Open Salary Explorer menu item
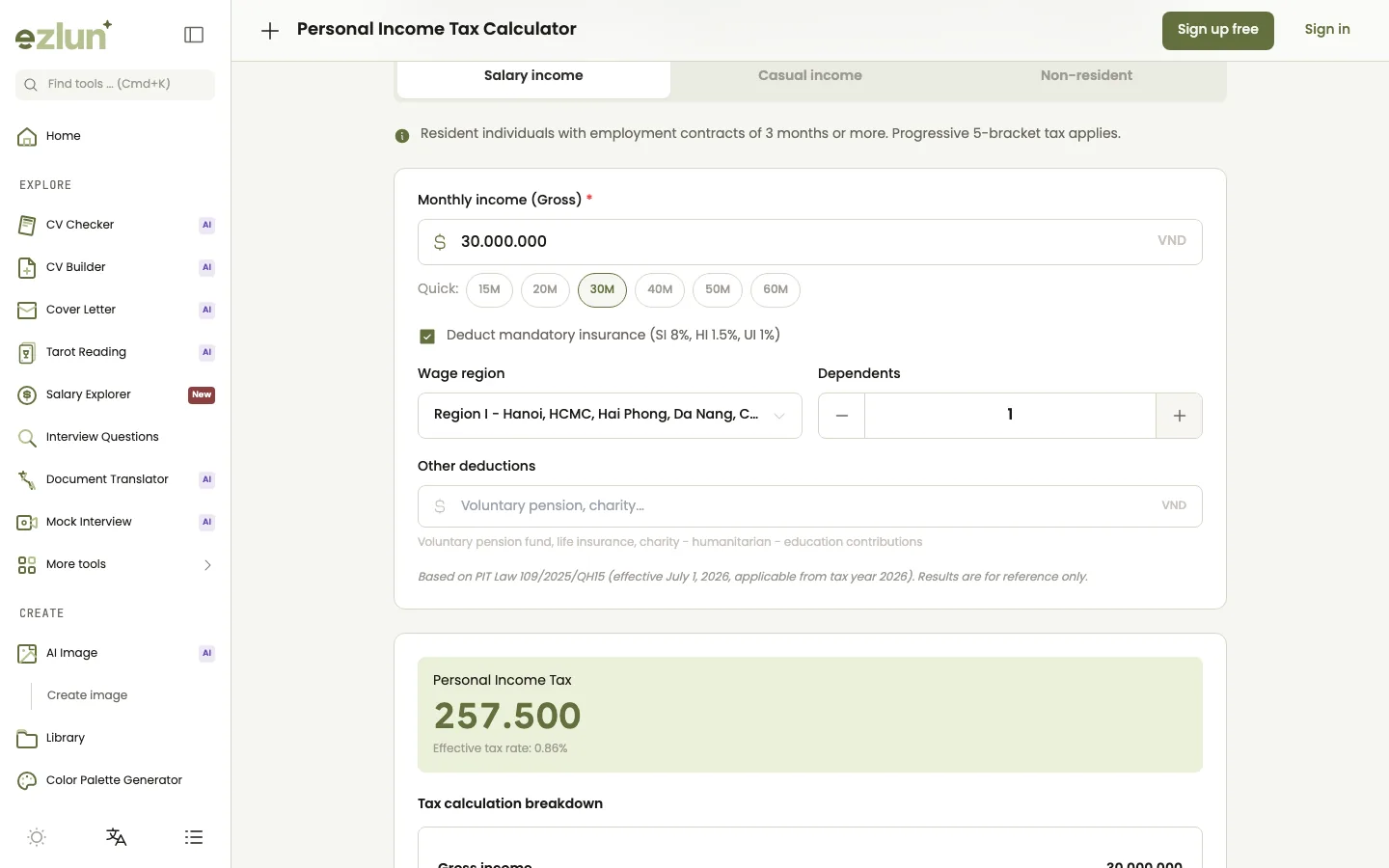The image size is (1389, 868). pos(115,394)
